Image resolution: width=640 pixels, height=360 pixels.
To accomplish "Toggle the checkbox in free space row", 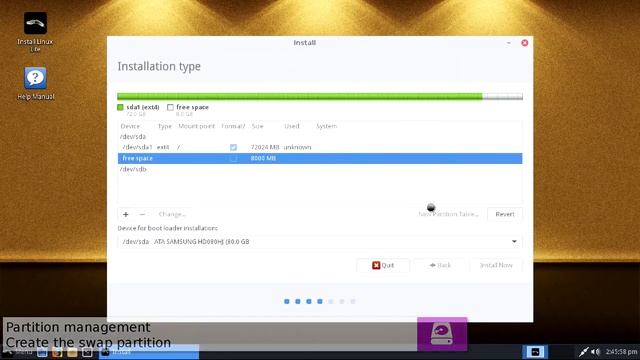I will [233, 158].
